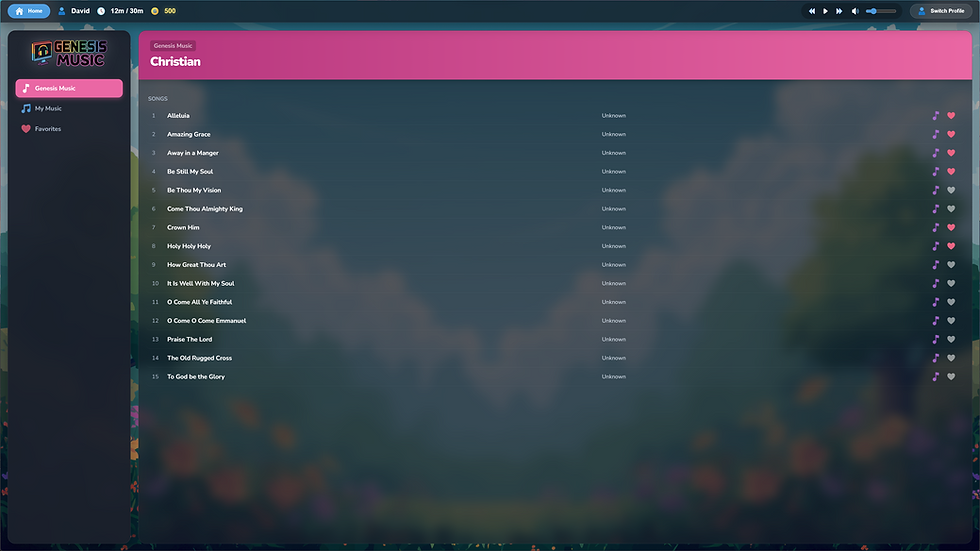
Task: Open My Music in the sidebar
Action: point(69,108)
